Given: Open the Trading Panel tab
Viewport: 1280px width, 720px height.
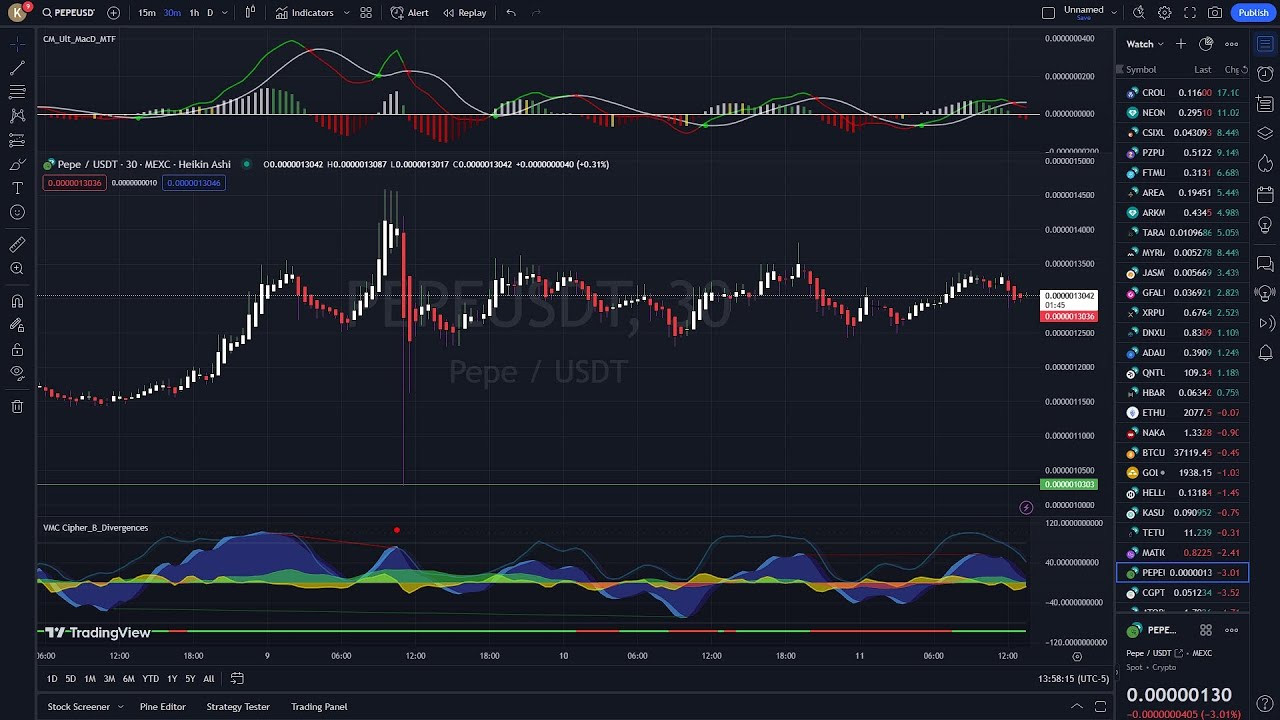Looking at the screenshot, I should [319, 707].
